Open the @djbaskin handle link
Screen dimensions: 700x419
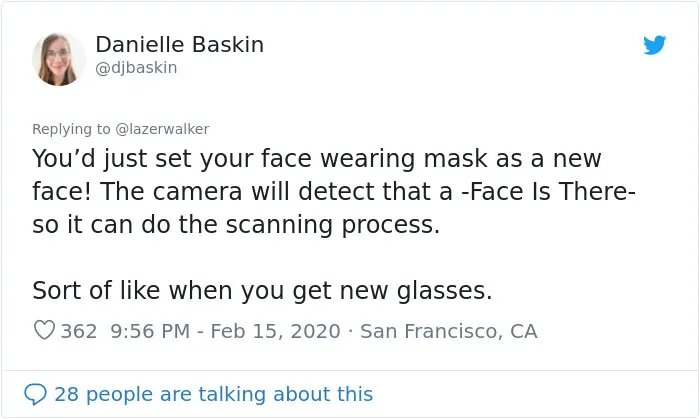pyautogui.click(x=136, y=68)
